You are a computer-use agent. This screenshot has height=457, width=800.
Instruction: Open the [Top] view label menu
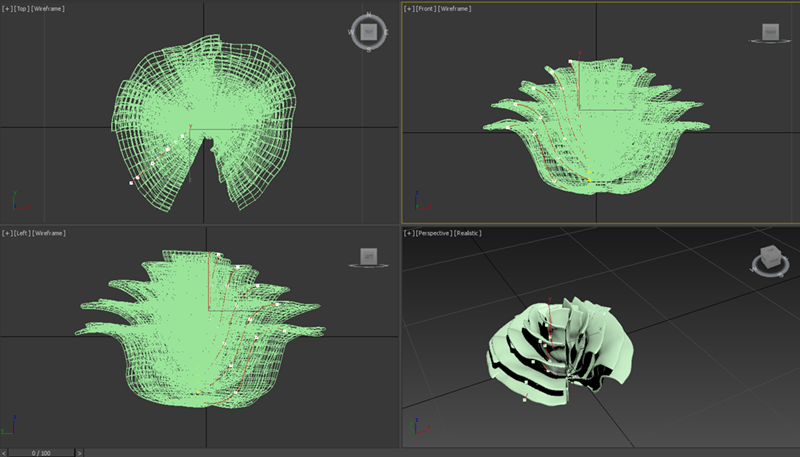point(22,8)
